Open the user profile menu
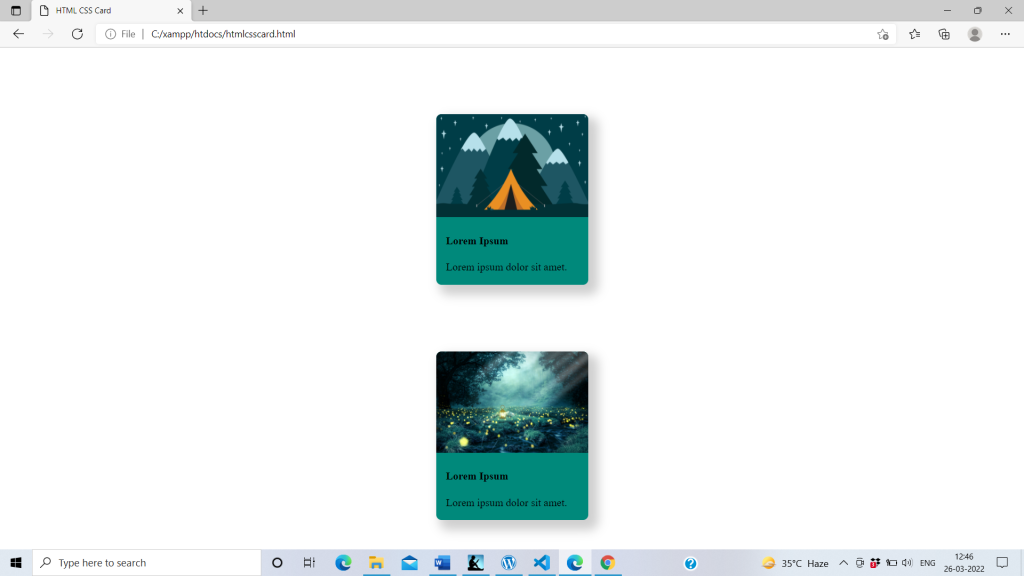This screenshot has width=1024, height=576. click(x=975, y=34)
